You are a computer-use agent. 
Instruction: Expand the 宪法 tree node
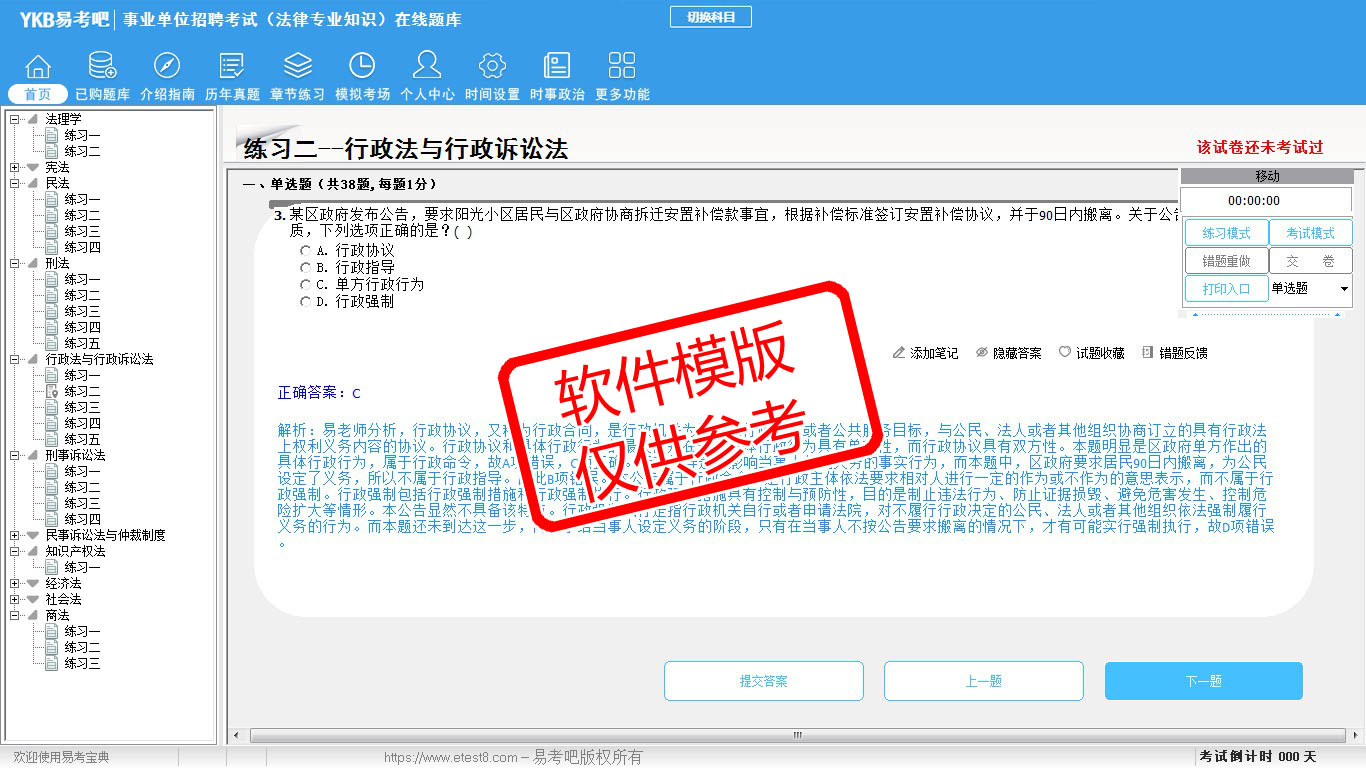point(15,167)
